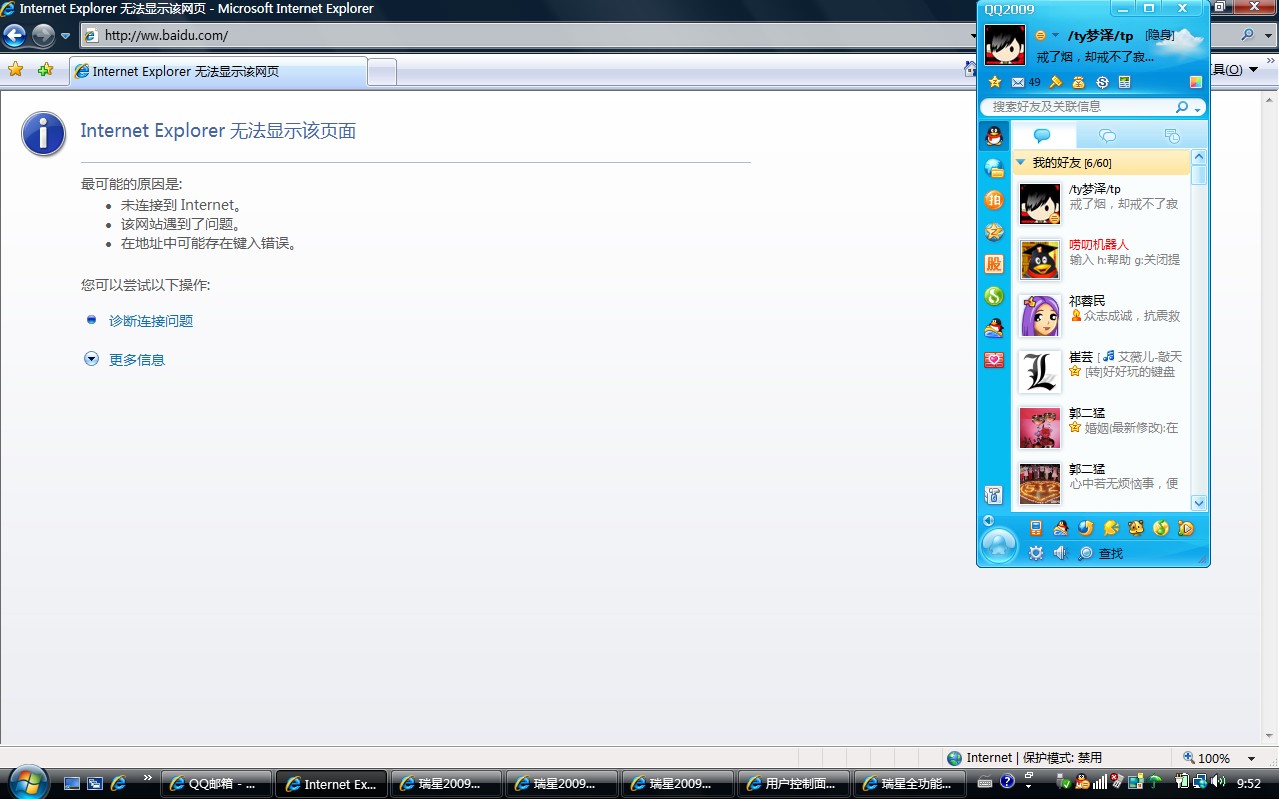Viewport: 1279px width, 799px height.
Task: Open the QQ skin color changer icon
Action: (1196, 82)
